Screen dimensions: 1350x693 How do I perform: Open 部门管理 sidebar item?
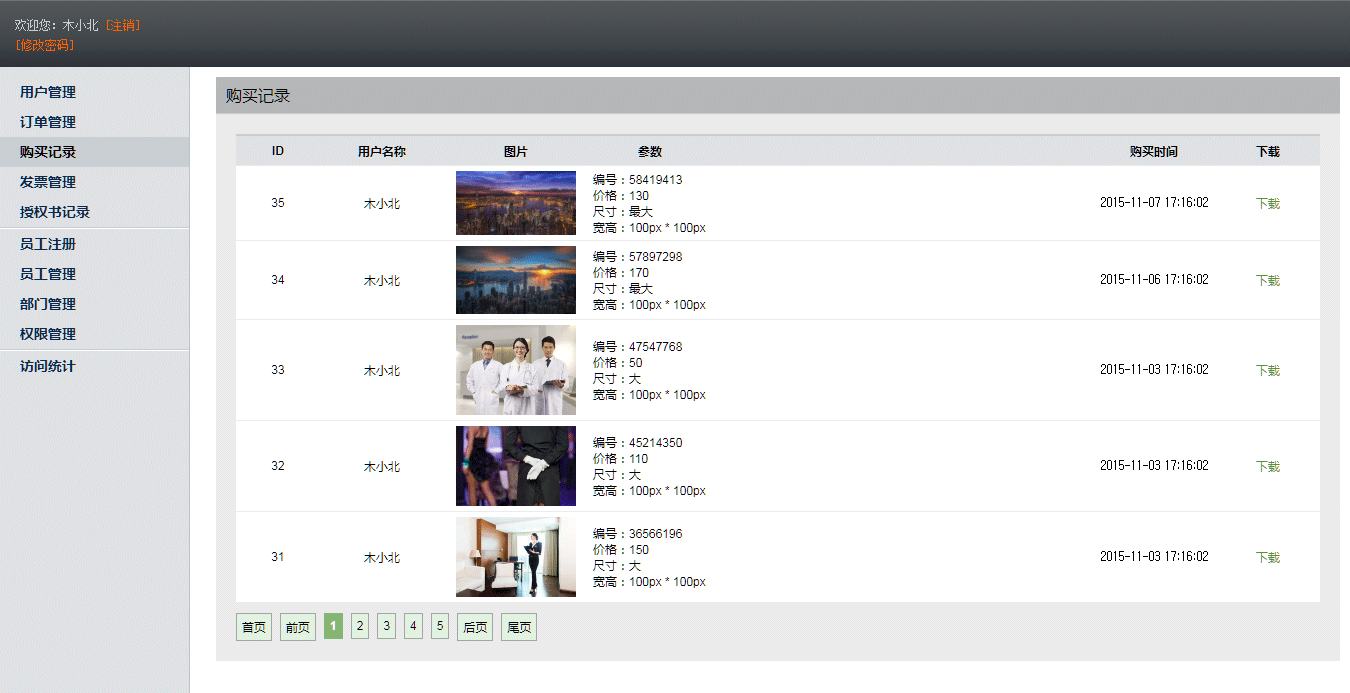[x=48, y=304]
